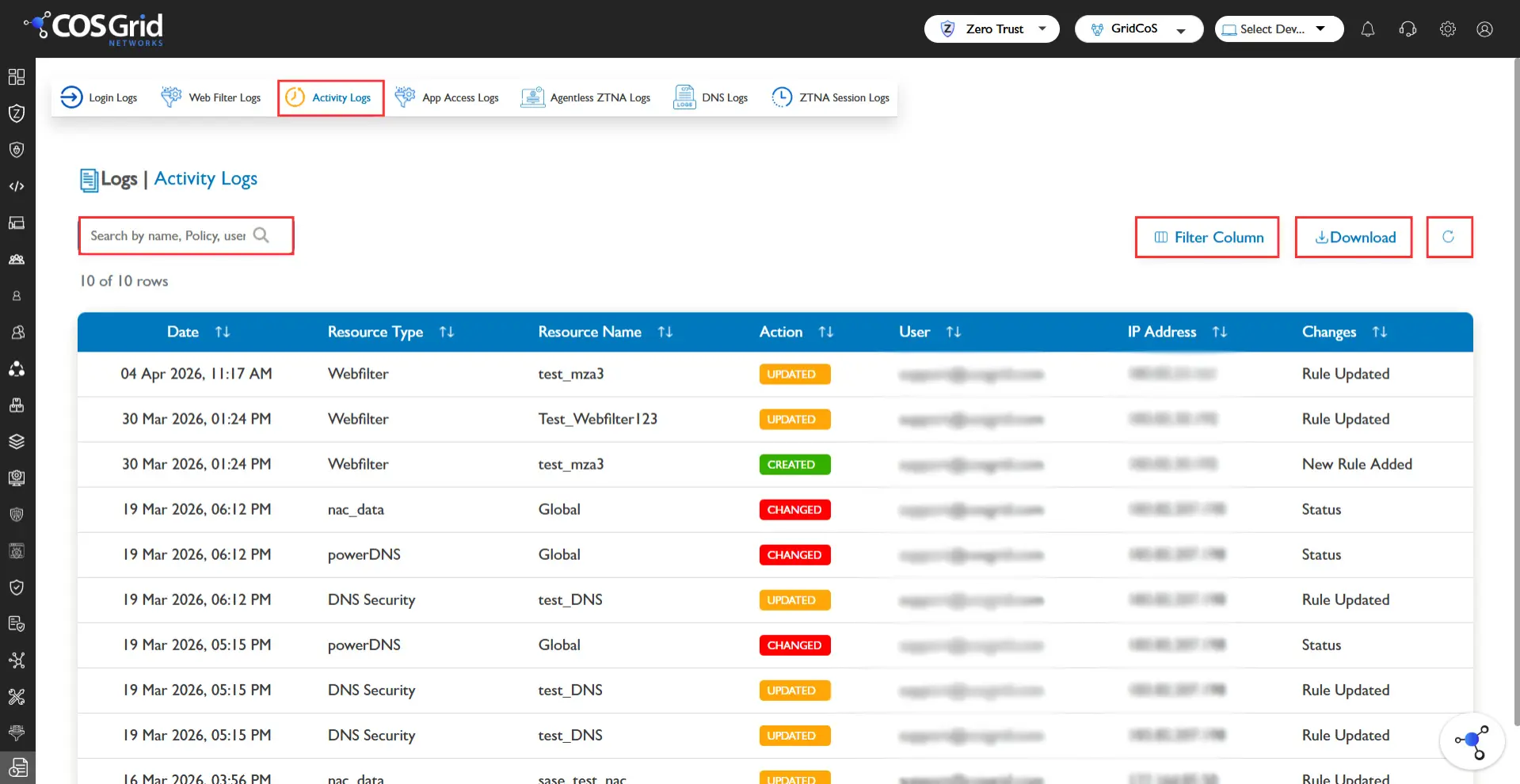1520x784 pixels.
Task: Expand the Zero Trust dropdown
Action: click(992, 29)
